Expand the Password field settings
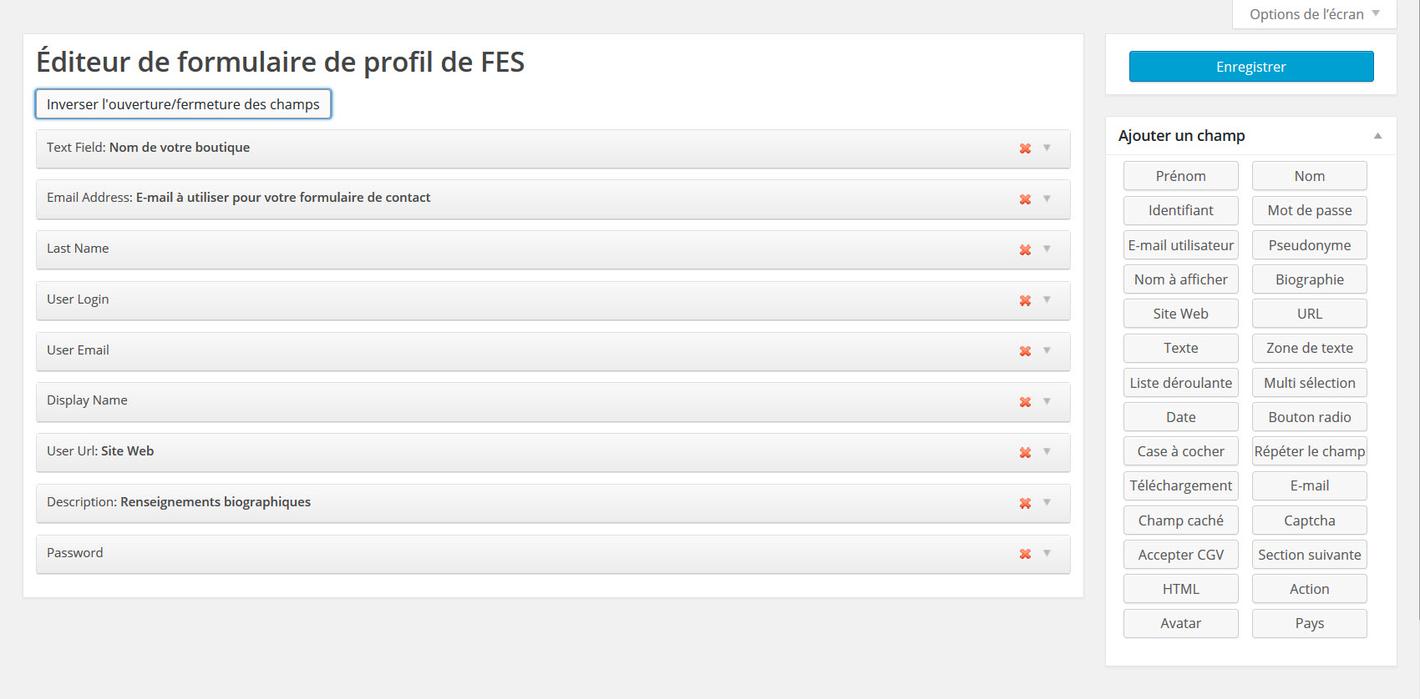The image size is (1420, 699). [x=1047, y=553]
